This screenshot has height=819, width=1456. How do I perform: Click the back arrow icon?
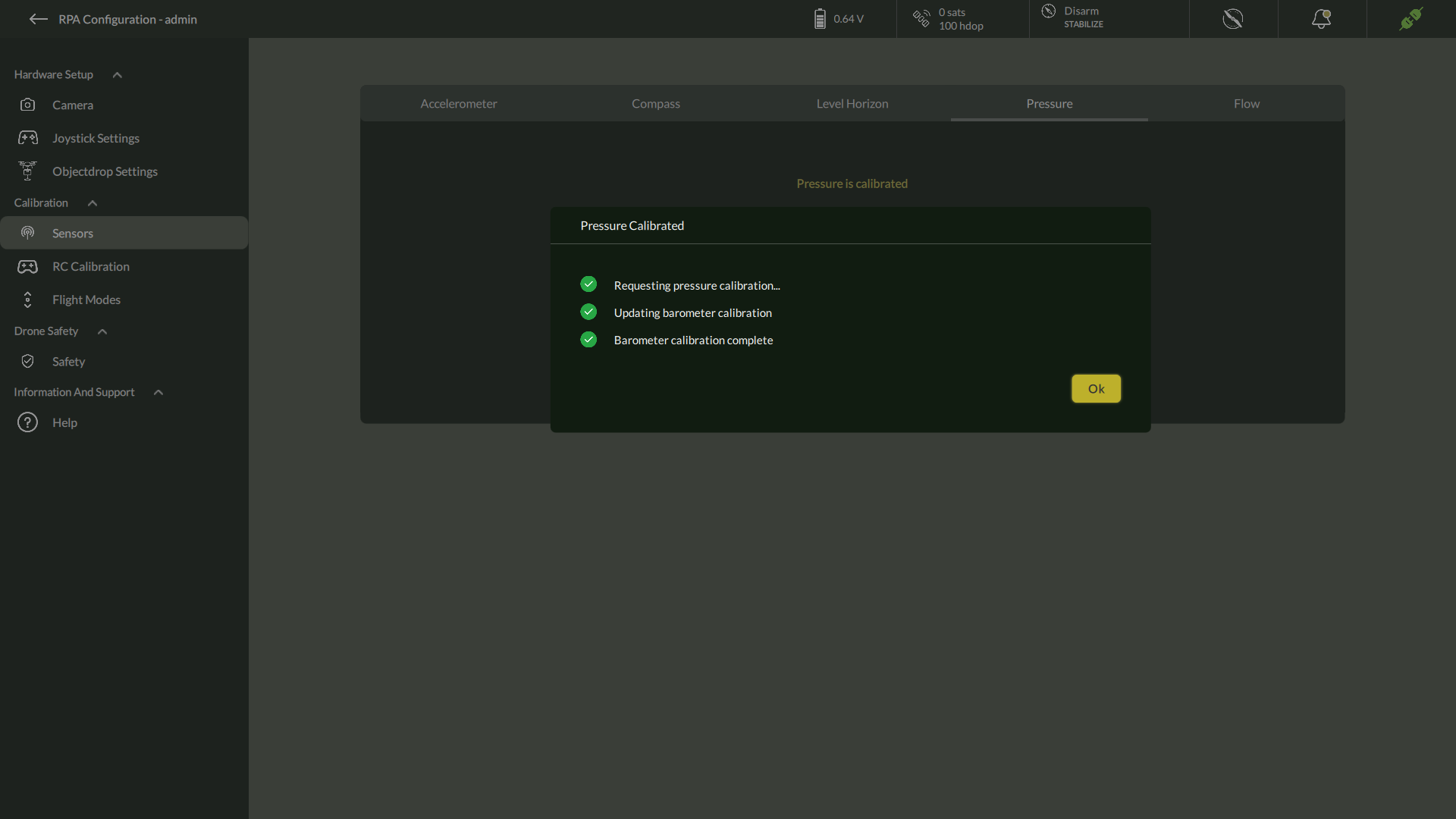coord(38,19)
